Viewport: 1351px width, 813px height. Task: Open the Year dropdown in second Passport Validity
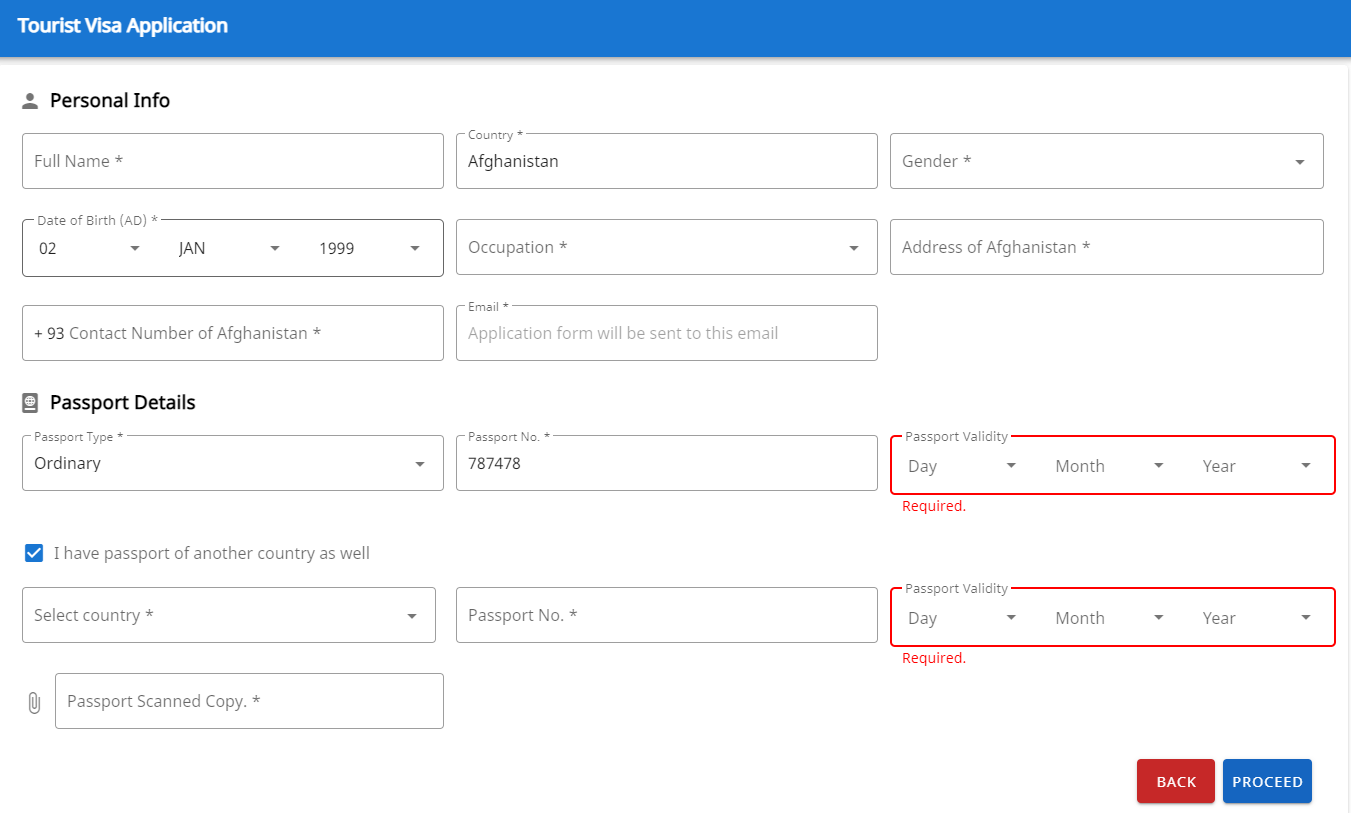tap(1257, 618)
